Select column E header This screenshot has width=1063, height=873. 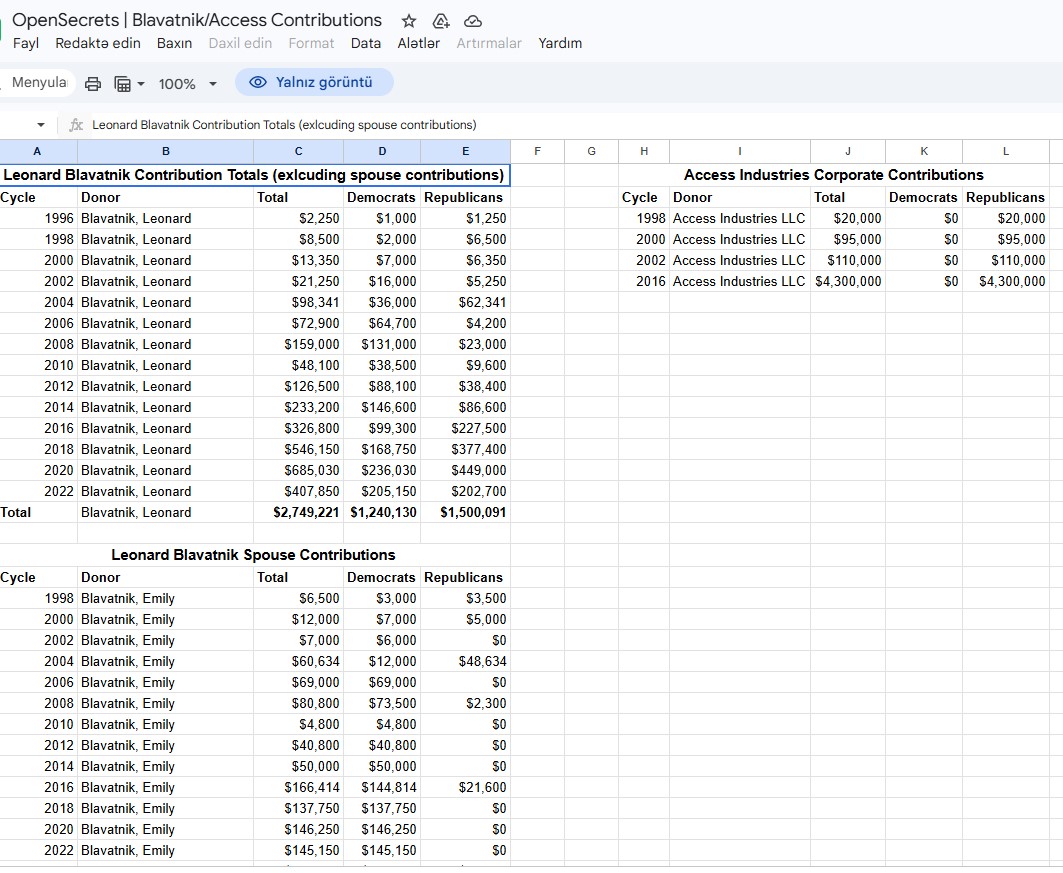(465, 151)
